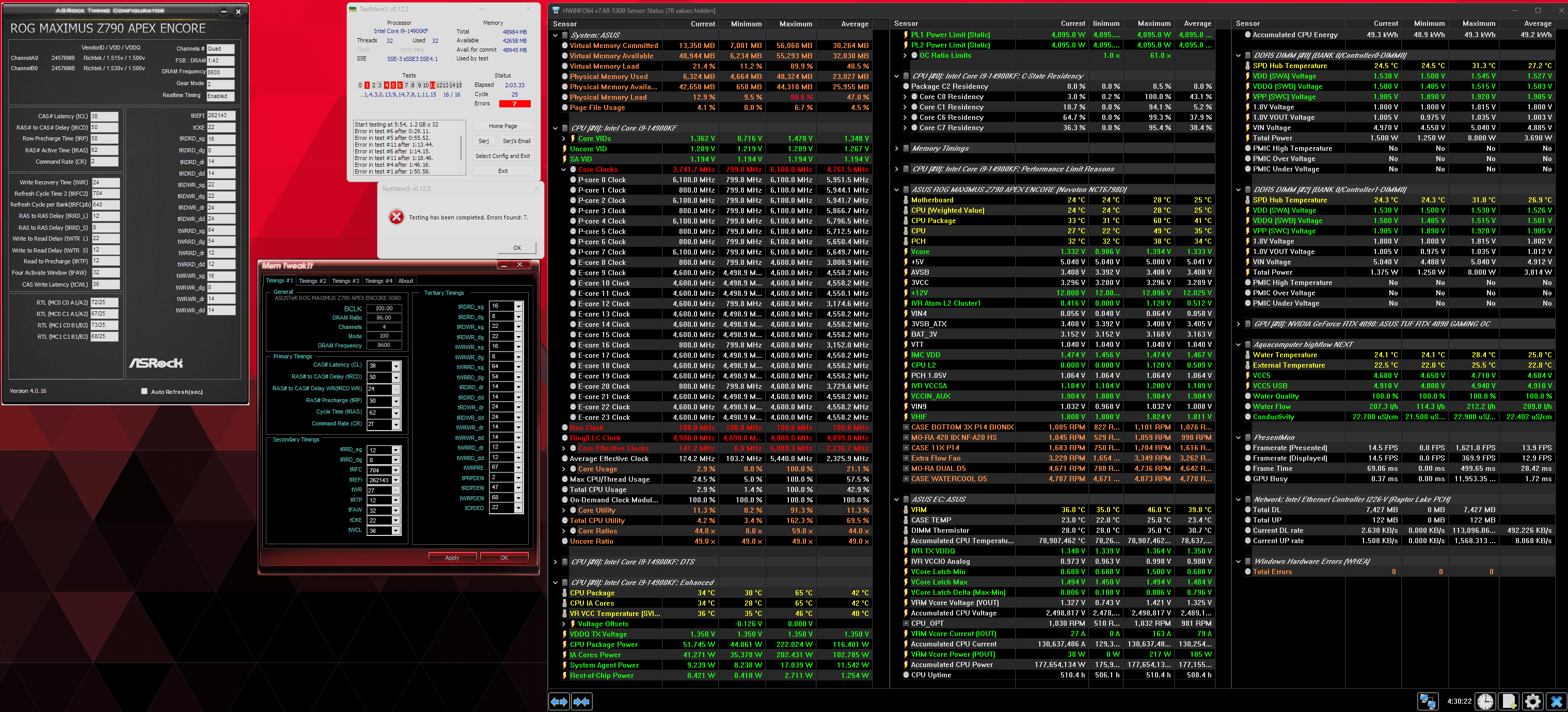Toggle the Auto Refresh checkbox
This screenshot has width=1568, height=712.
tap(144, 391)
